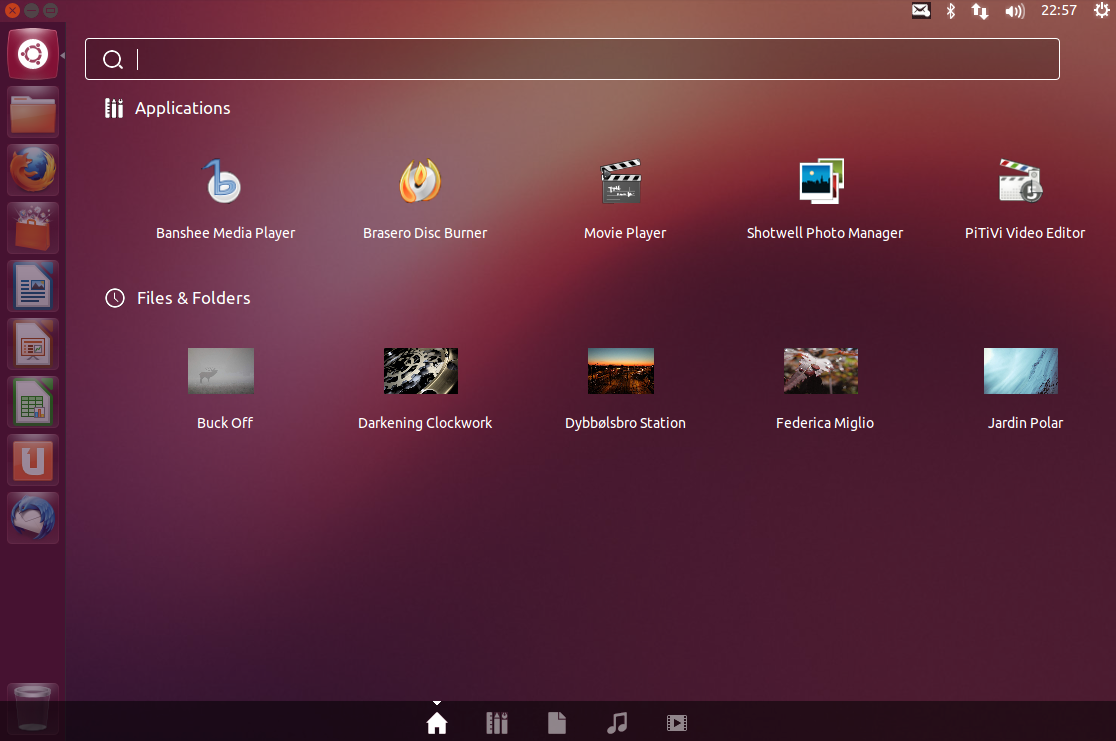Open PiTiVi Video Editor
1116x741 pixels.
[1024, 195]
